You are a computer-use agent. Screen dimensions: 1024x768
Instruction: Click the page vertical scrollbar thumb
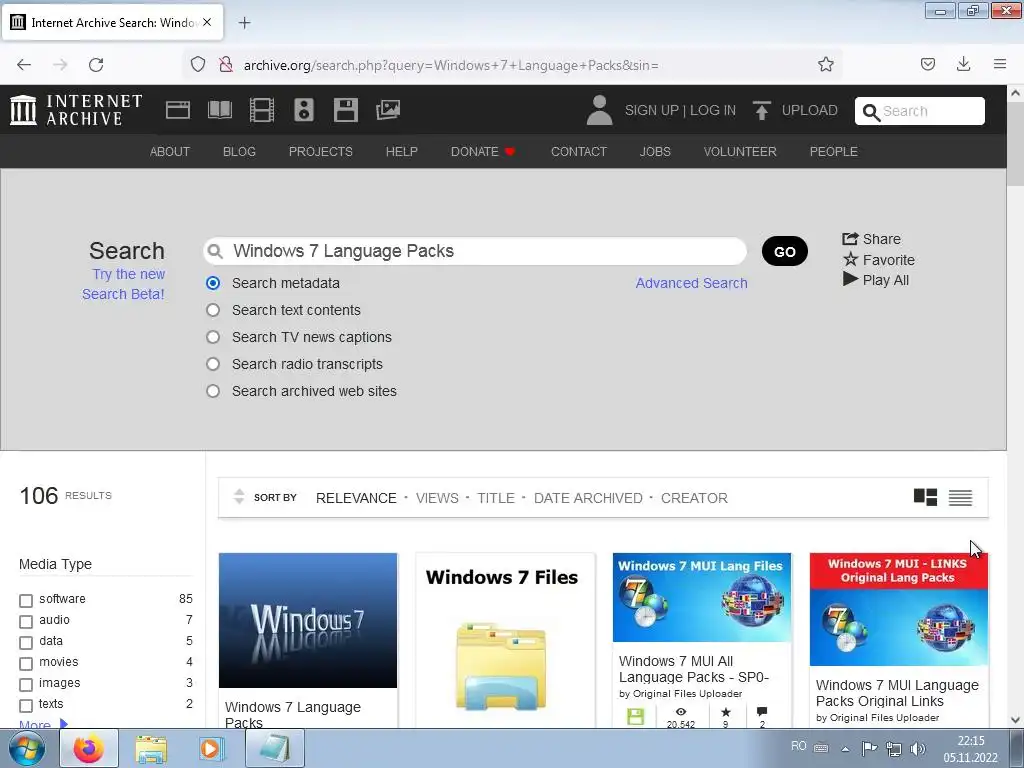click(1015, 144)
